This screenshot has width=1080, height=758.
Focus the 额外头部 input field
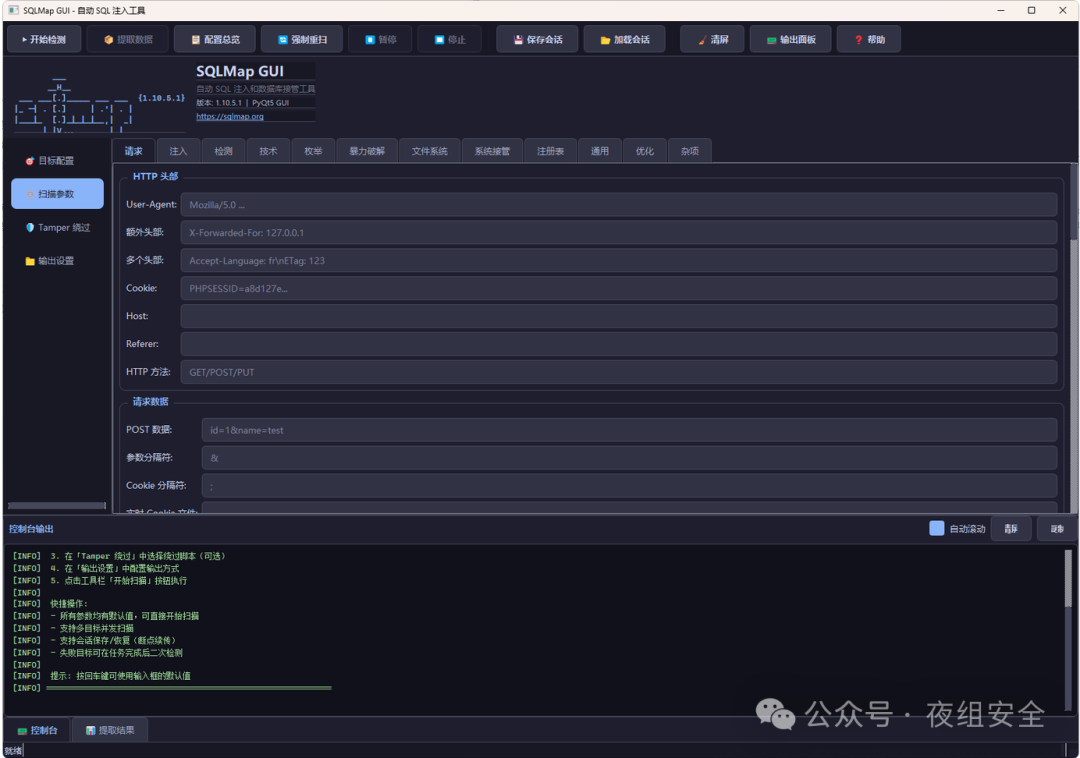619,233
